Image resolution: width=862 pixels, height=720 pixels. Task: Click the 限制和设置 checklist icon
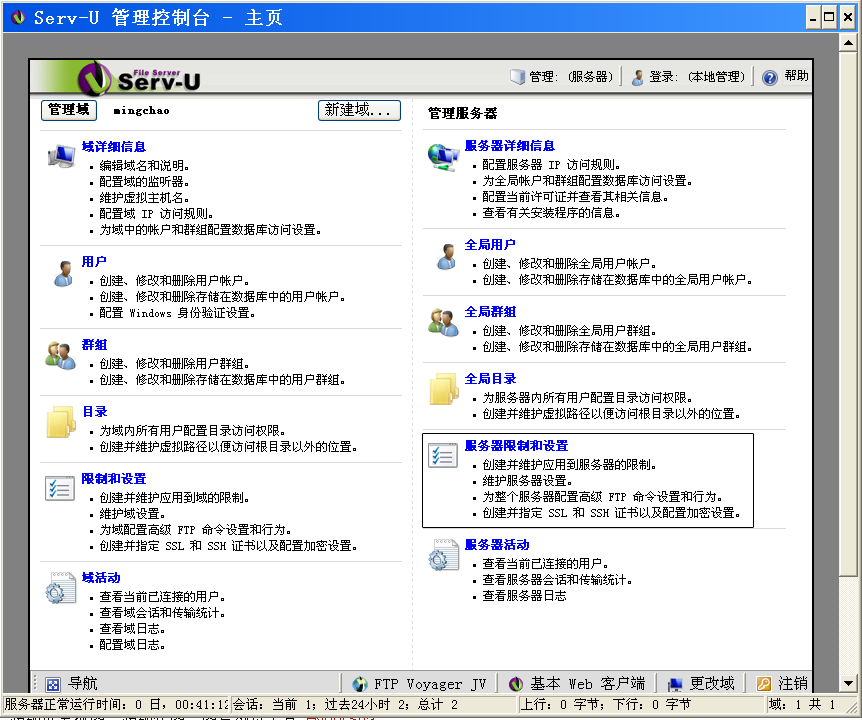tap(60, 488)
